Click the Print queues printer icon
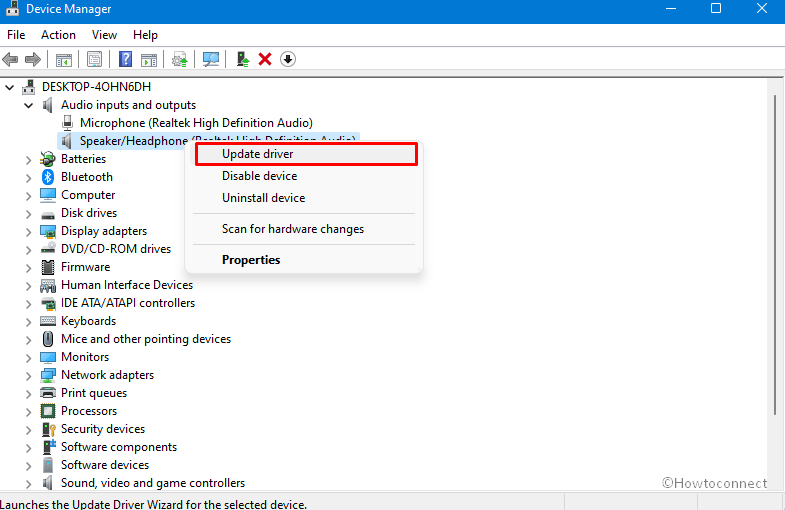The height and width of the screenshot is (510, 785). click(48, 393)
